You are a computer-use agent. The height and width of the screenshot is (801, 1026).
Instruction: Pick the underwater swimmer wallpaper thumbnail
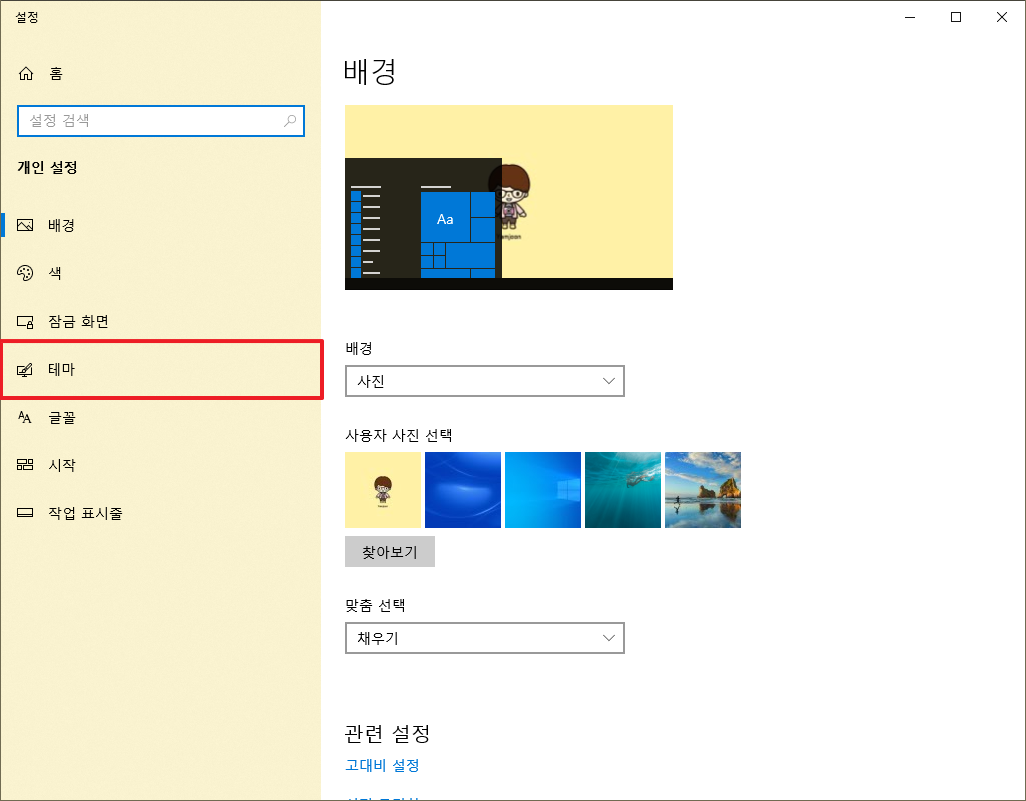623,490
